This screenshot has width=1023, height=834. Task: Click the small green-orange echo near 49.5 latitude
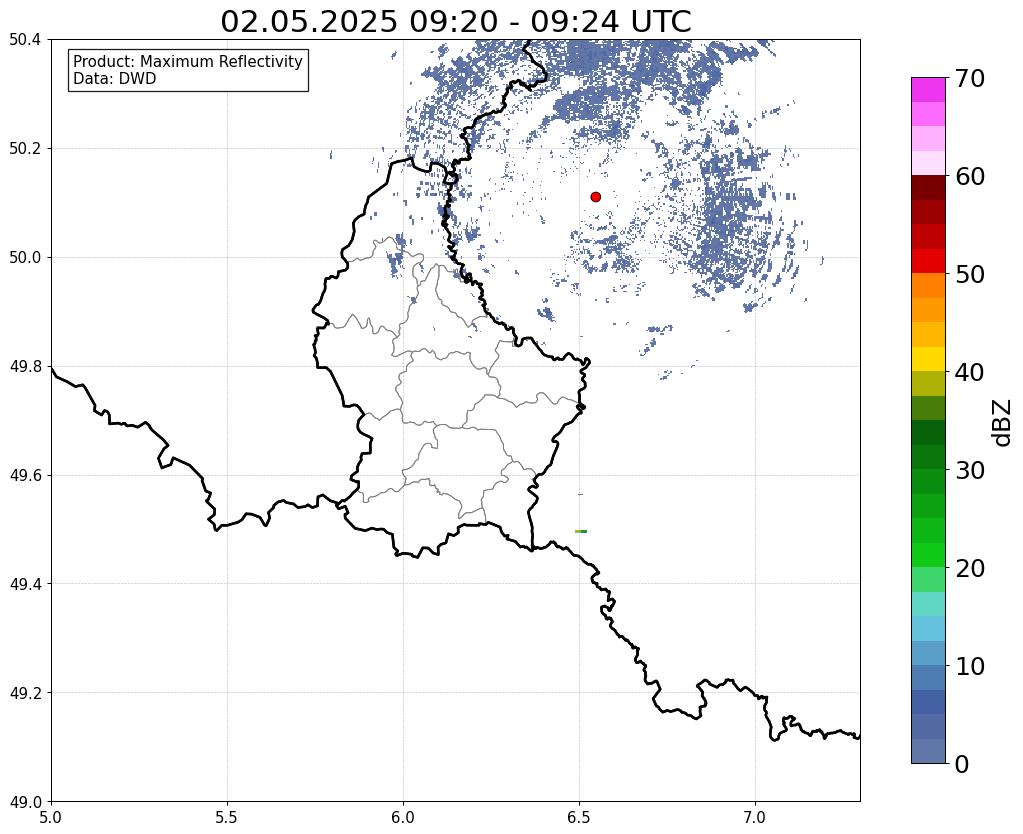click(581, 531)
